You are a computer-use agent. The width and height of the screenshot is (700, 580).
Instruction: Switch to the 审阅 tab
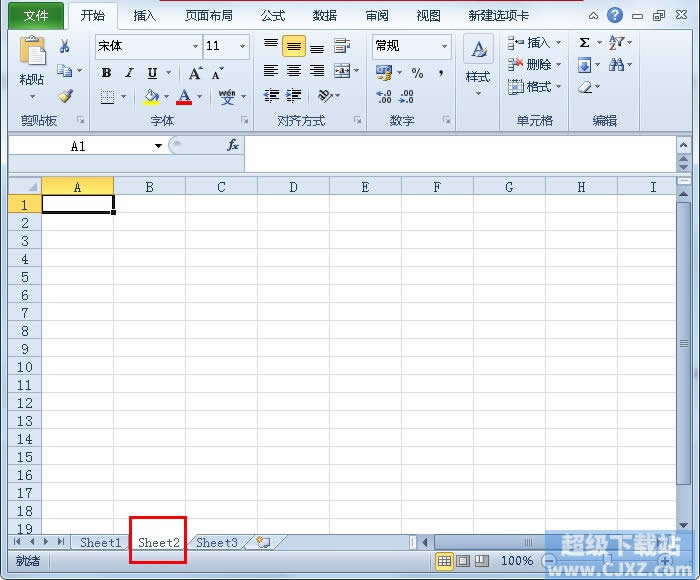[377, 16]
